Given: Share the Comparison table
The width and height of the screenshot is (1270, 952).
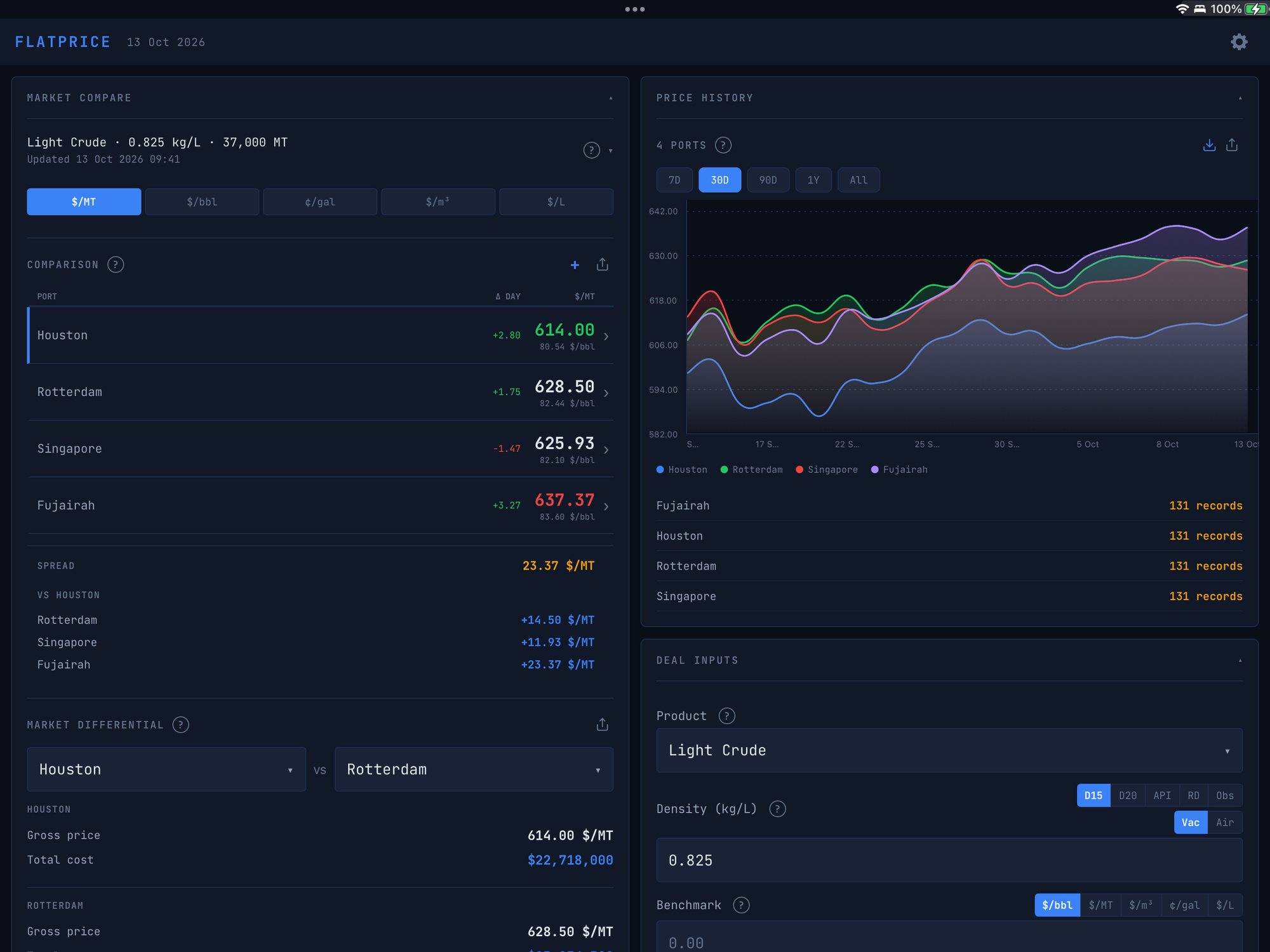Looking at the screenshot, I should tap(603, 264).
